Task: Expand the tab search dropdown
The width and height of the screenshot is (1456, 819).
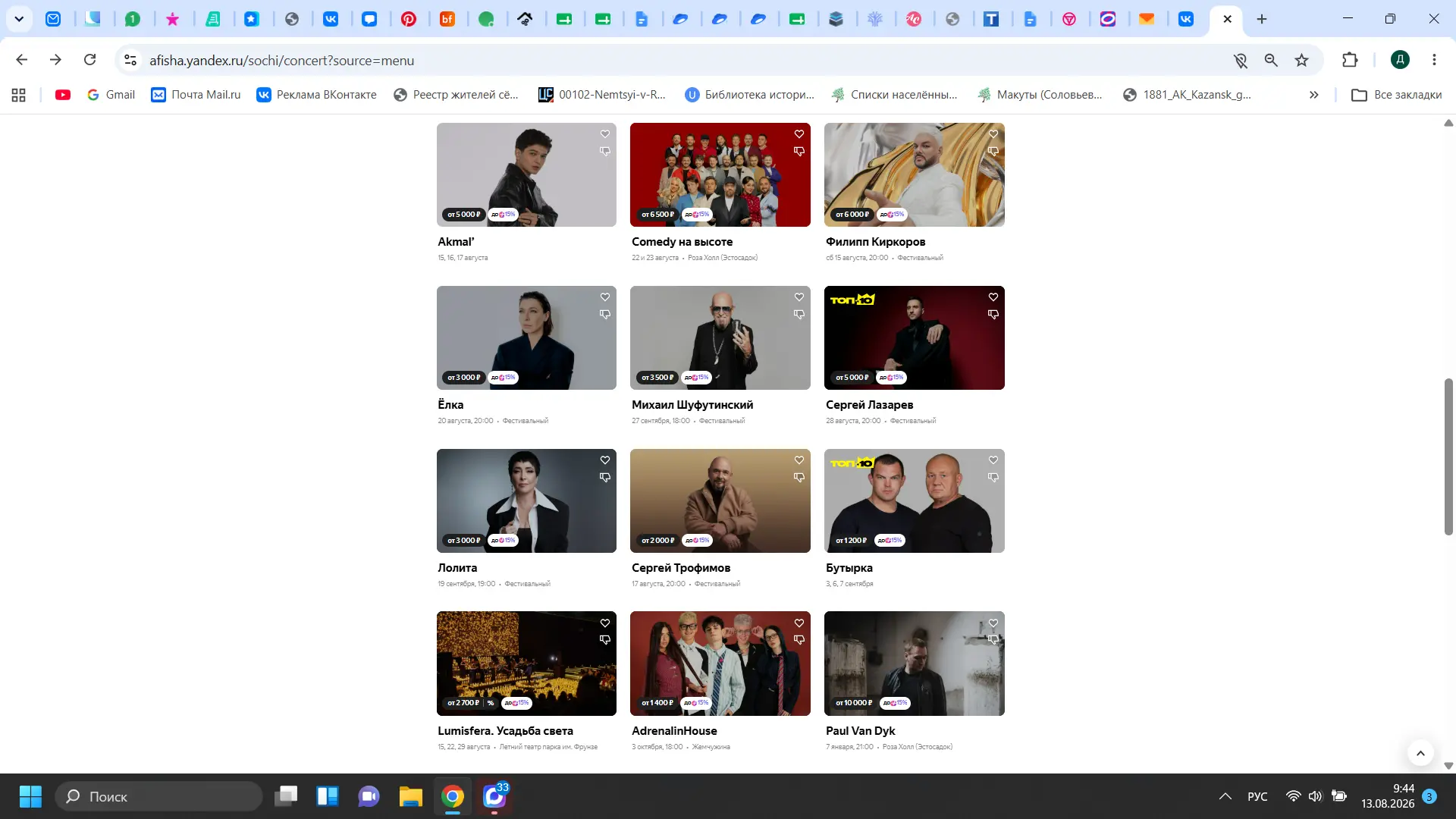Action: [x=19, y=19]
